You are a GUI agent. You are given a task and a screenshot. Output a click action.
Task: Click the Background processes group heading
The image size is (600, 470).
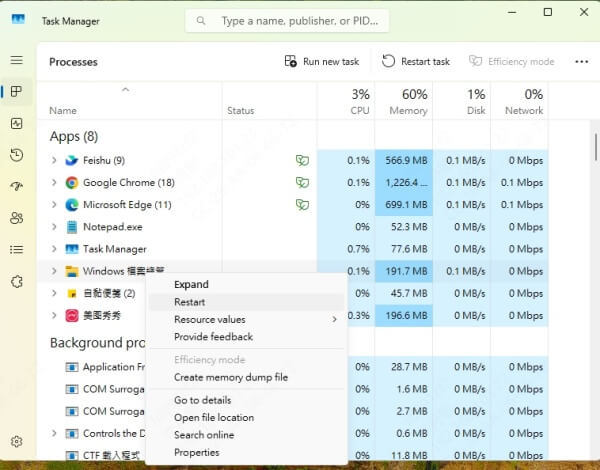(98, 343)
